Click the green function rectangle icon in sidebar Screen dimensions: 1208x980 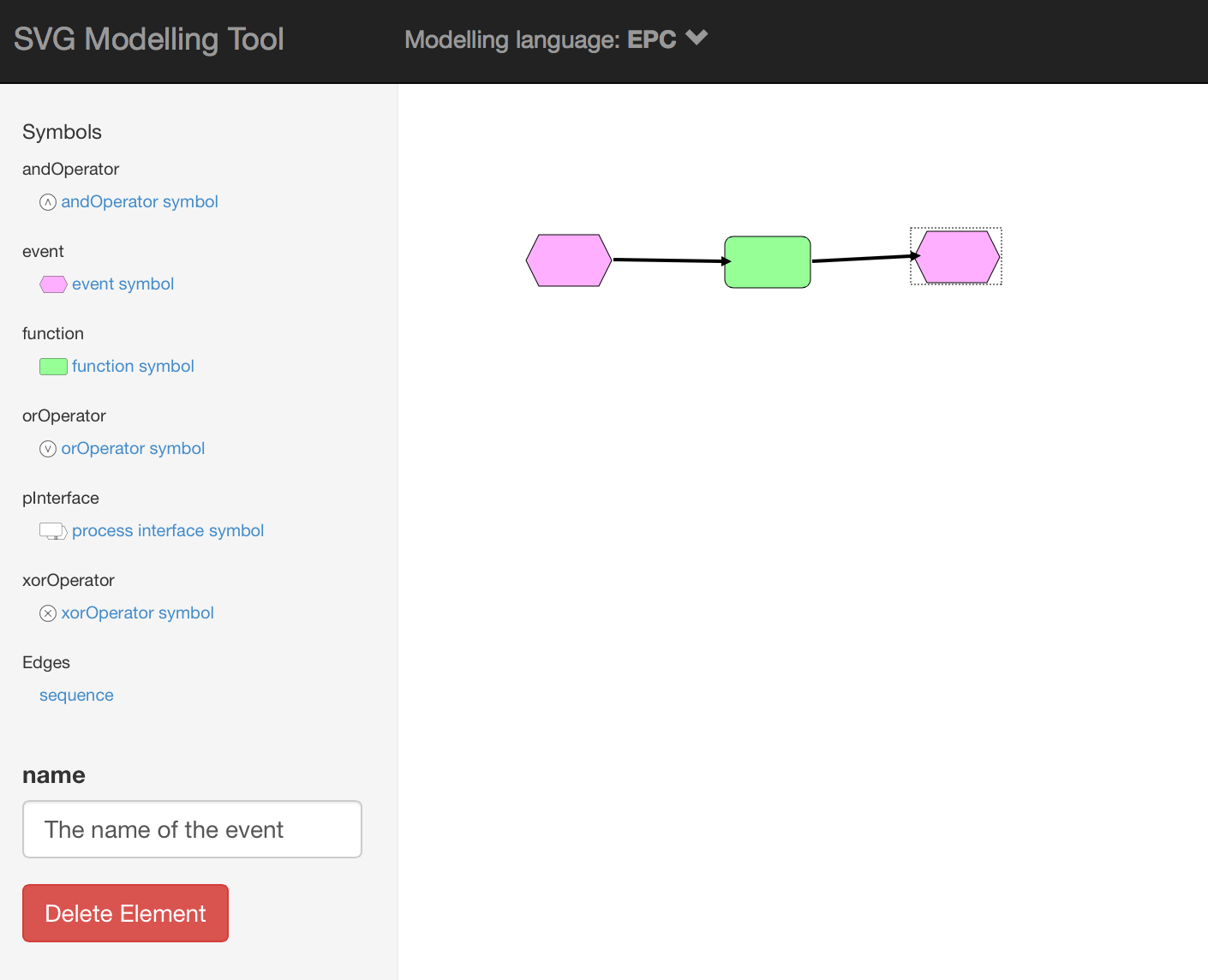53,367
